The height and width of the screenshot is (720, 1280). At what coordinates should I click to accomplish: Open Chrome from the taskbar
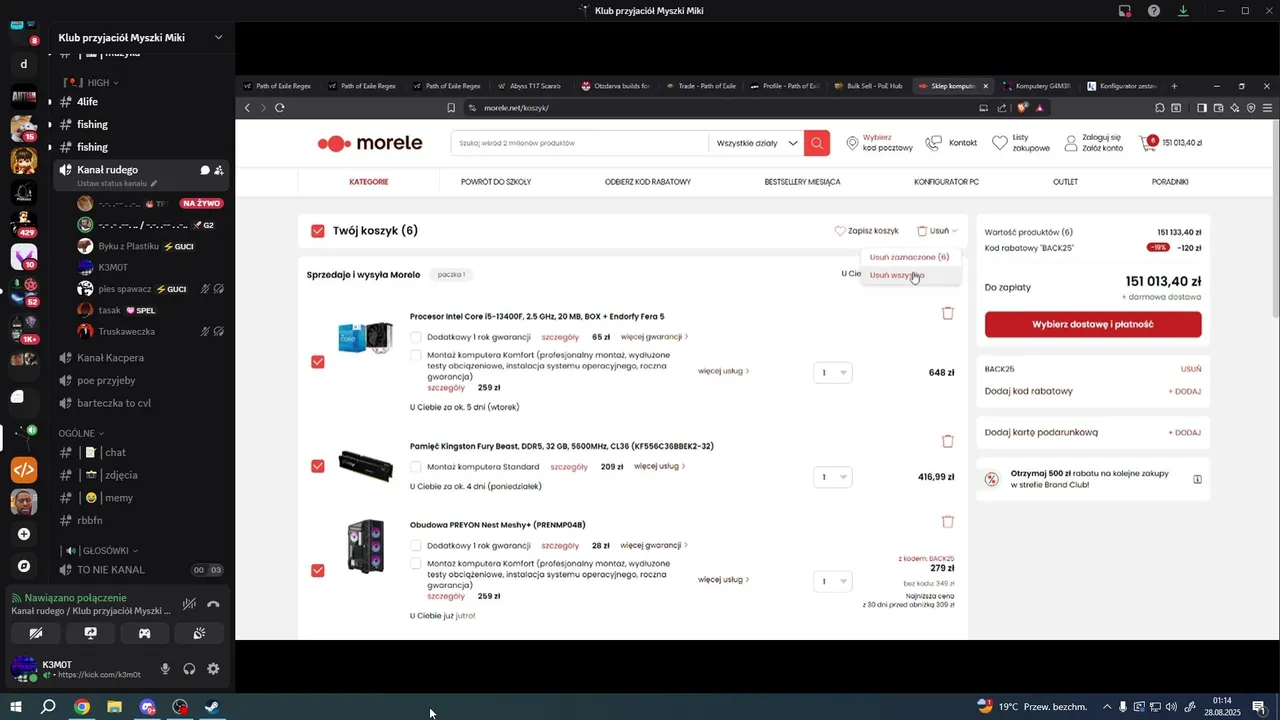point(82,707)
